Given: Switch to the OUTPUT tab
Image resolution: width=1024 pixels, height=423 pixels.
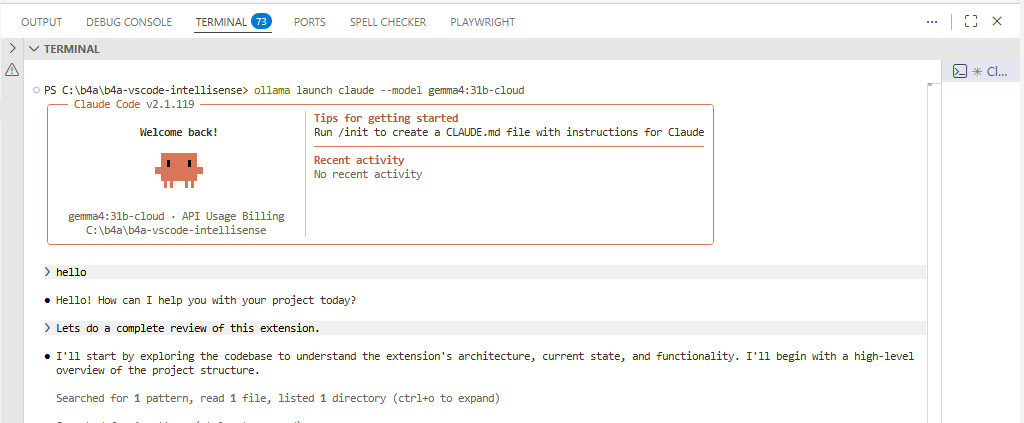Looking at the screenshot, I should pos(41,22).
